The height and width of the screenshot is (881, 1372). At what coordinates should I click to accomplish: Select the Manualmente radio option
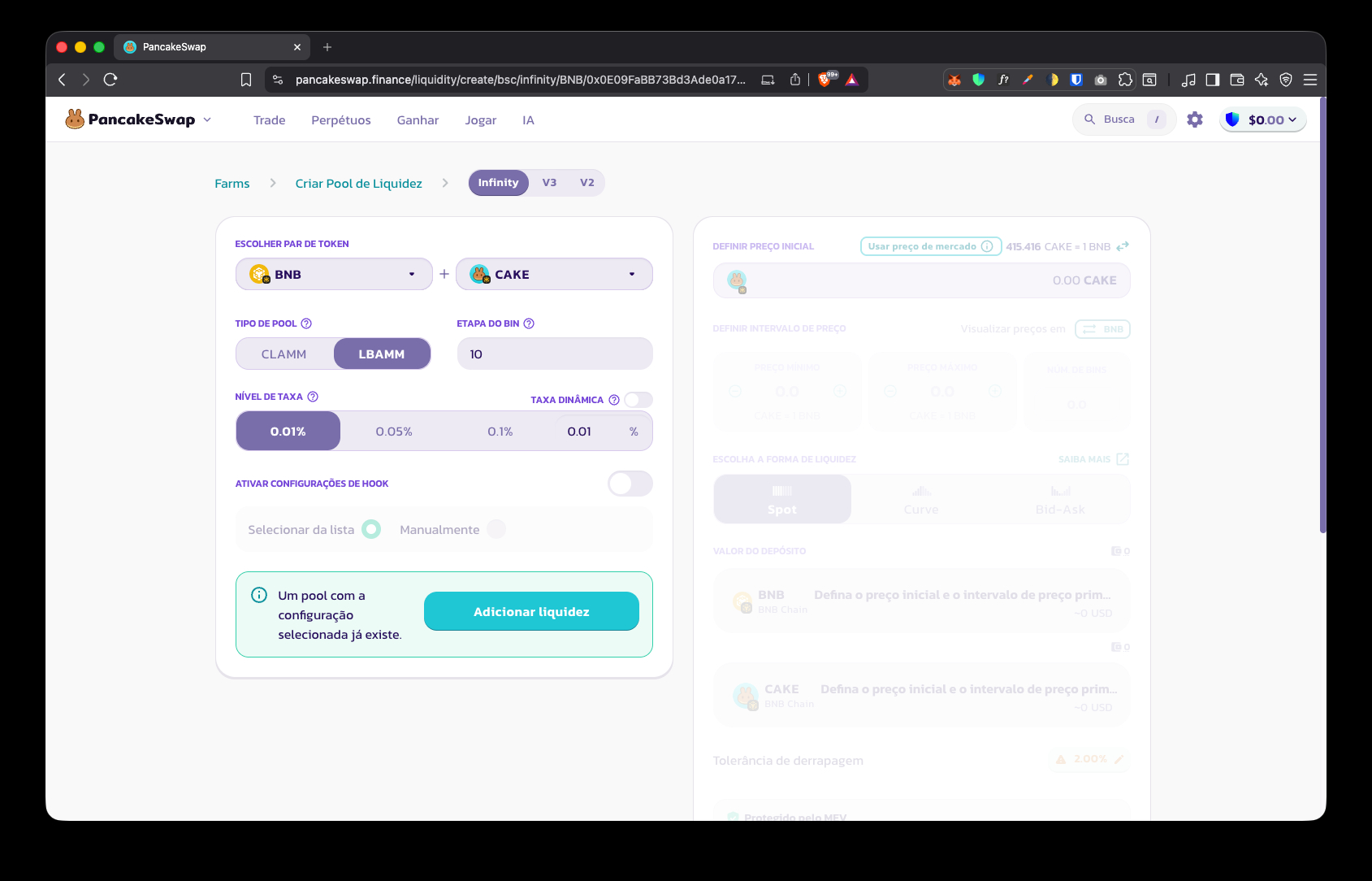(496, 529)
